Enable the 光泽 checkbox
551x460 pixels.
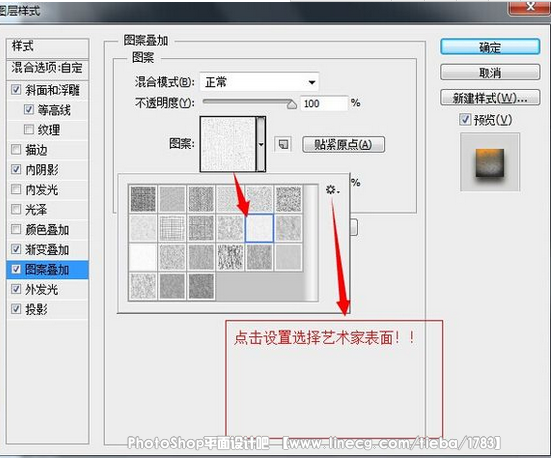pos(16,209)
